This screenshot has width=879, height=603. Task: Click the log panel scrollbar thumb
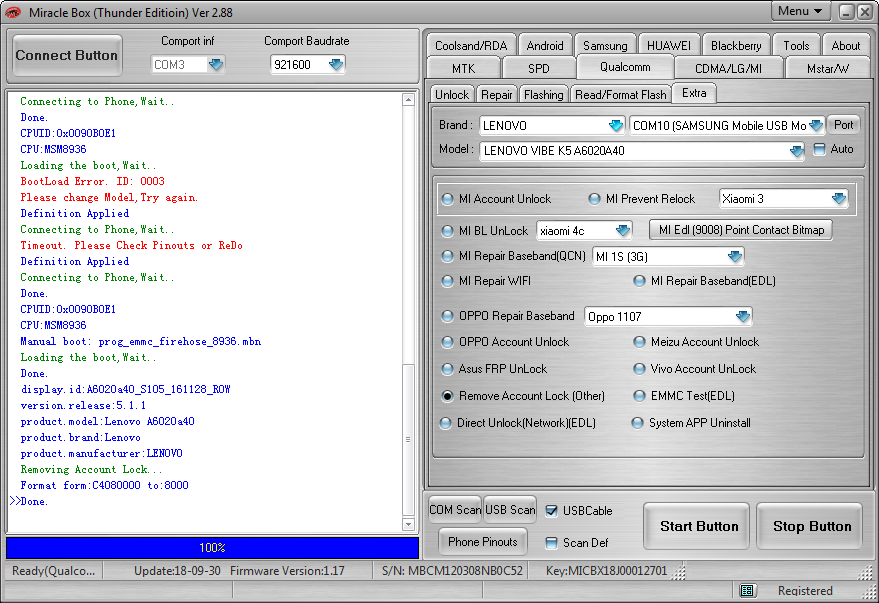(x=409, y=439)
